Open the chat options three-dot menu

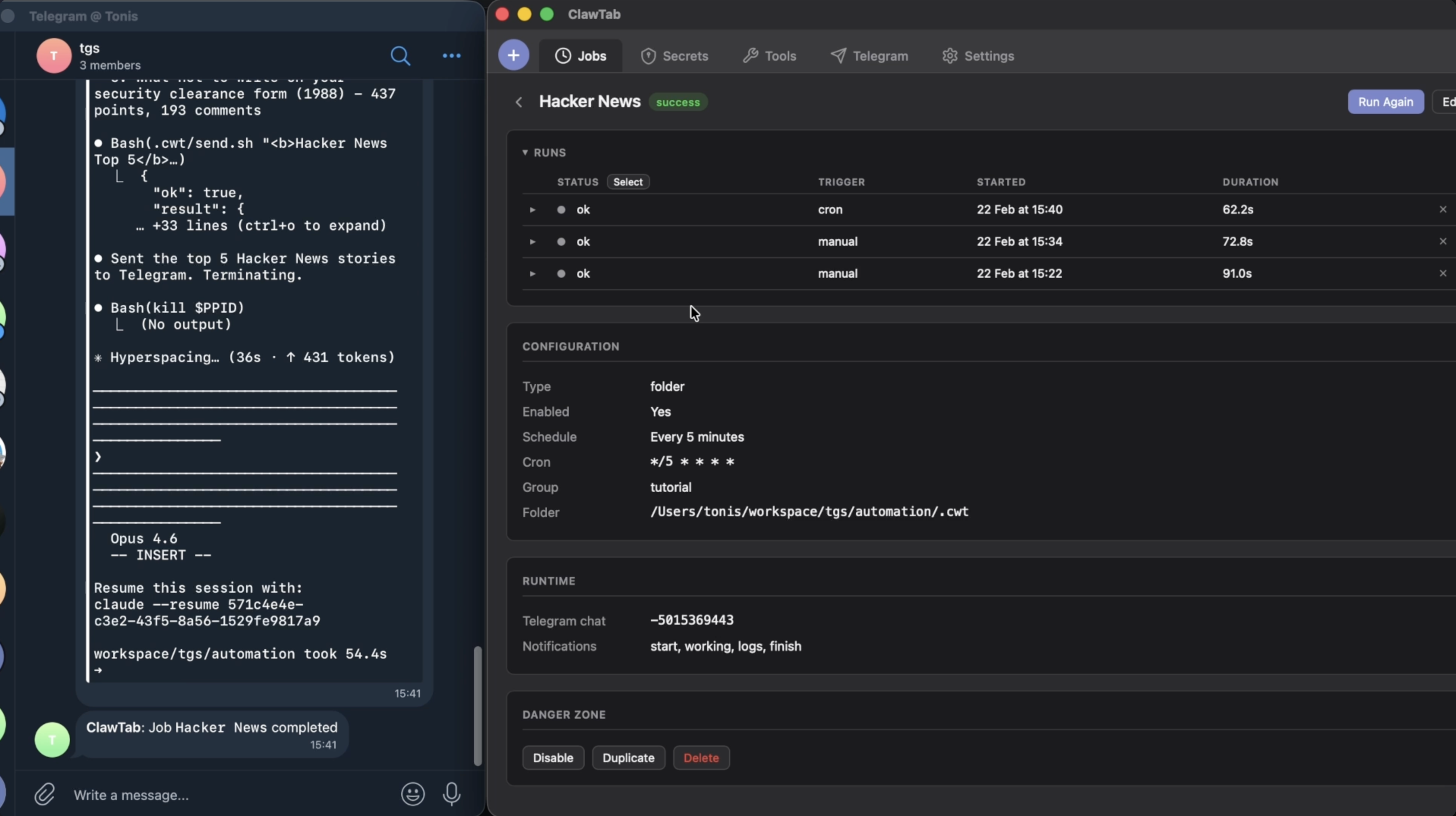coord(450,56)
